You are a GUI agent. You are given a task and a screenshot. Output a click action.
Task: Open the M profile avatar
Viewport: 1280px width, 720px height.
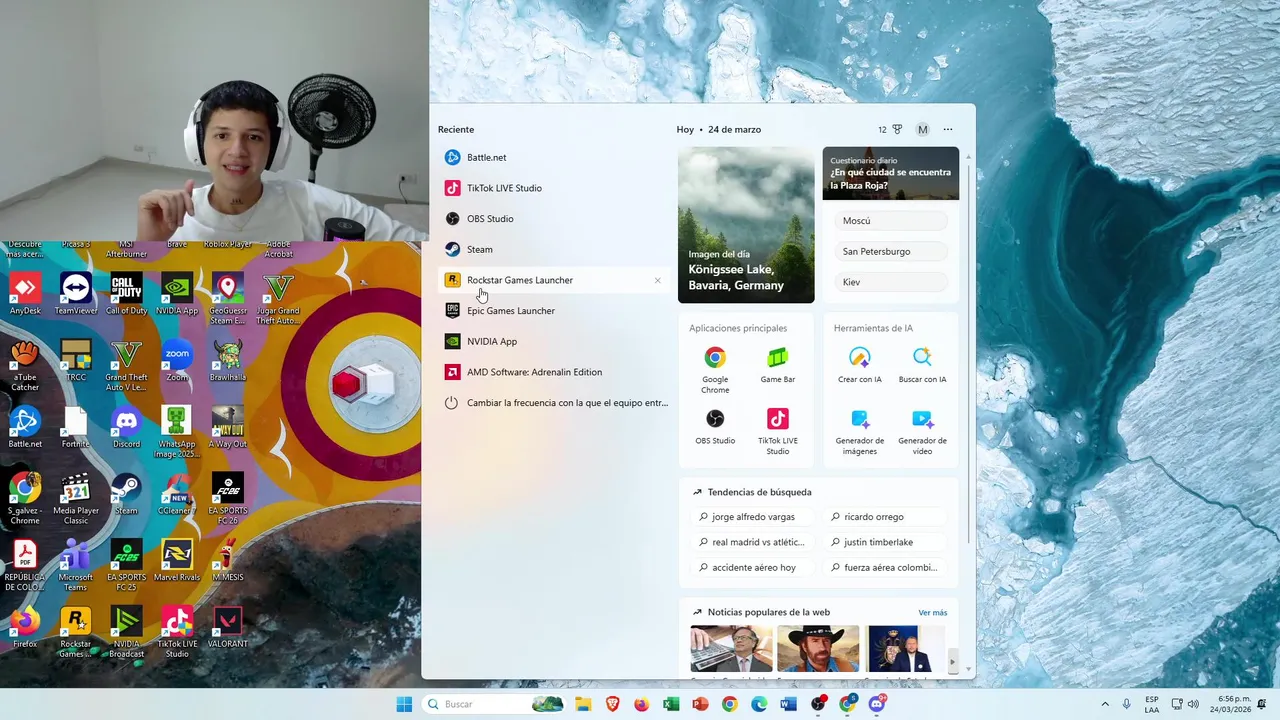(x=923, y=129)
